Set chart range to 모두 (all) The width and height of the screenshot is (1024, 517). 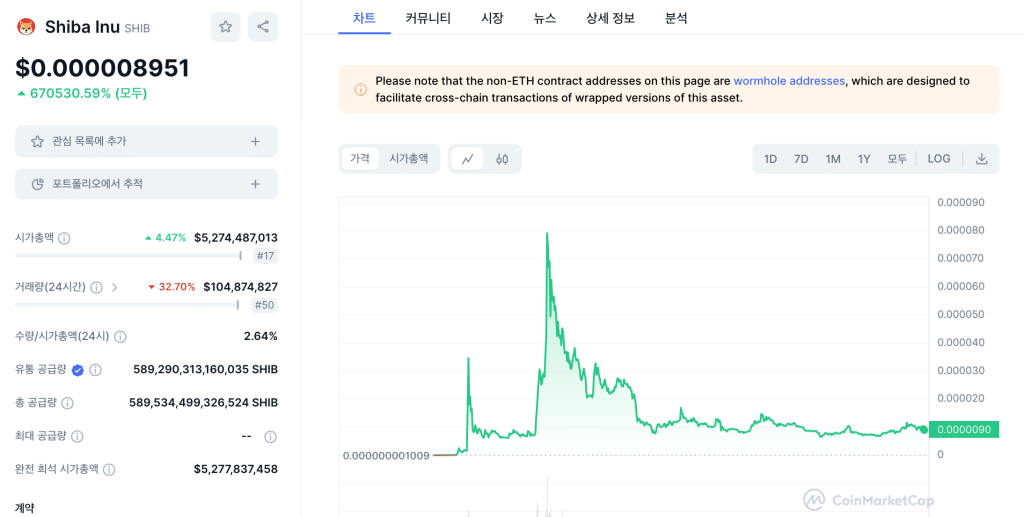[897, 159]
